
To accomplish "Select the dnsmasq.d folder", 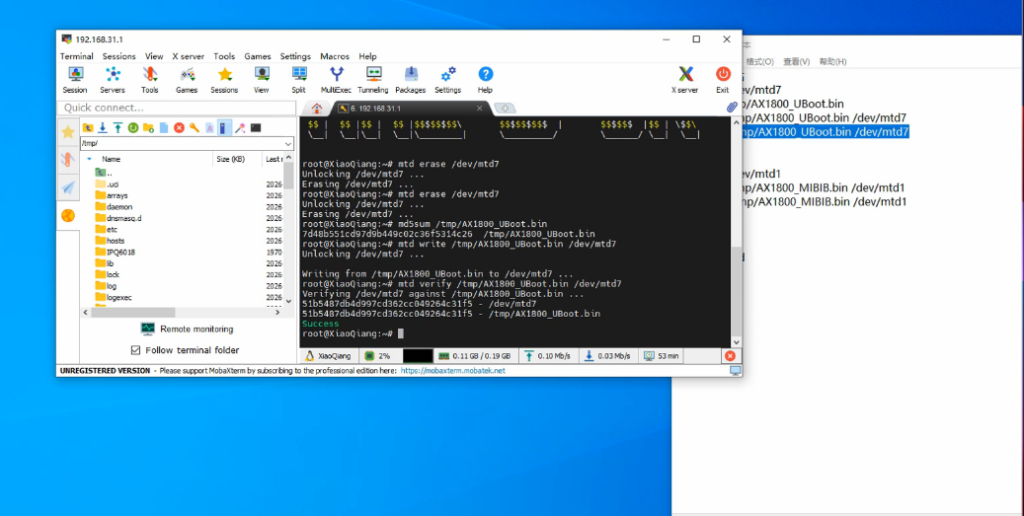I will click(123, 218).
